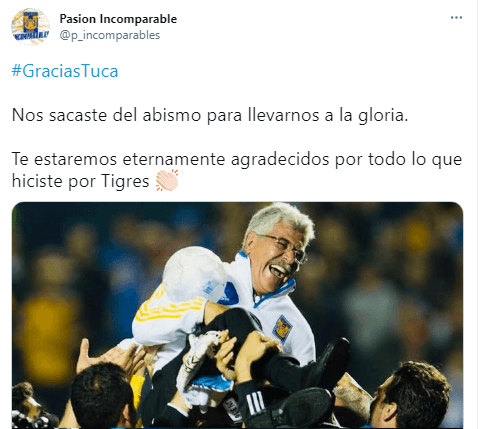Image resolution: width=480 pixels, height=429 pixels.
Task: Click the white soccer ball in the photo
Action: [194, 274]
